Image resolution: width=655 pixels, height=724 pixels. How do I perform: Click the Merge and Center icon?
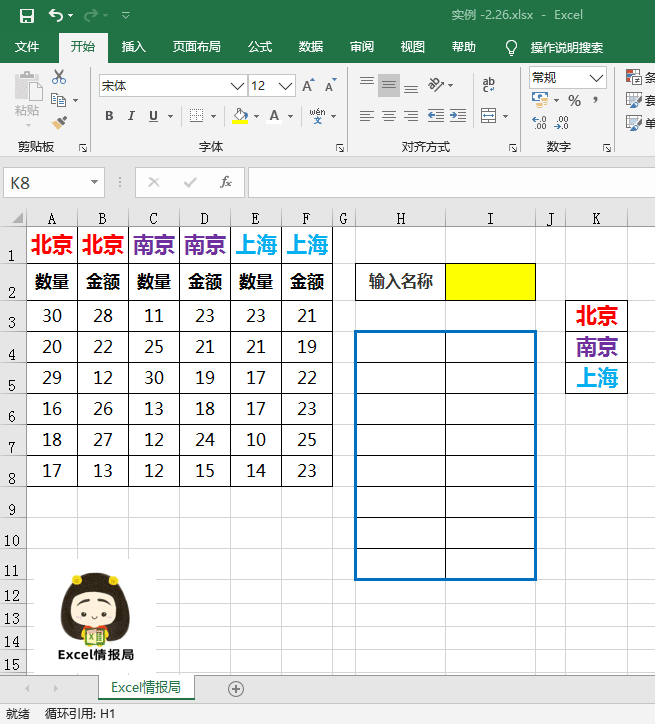488,116
